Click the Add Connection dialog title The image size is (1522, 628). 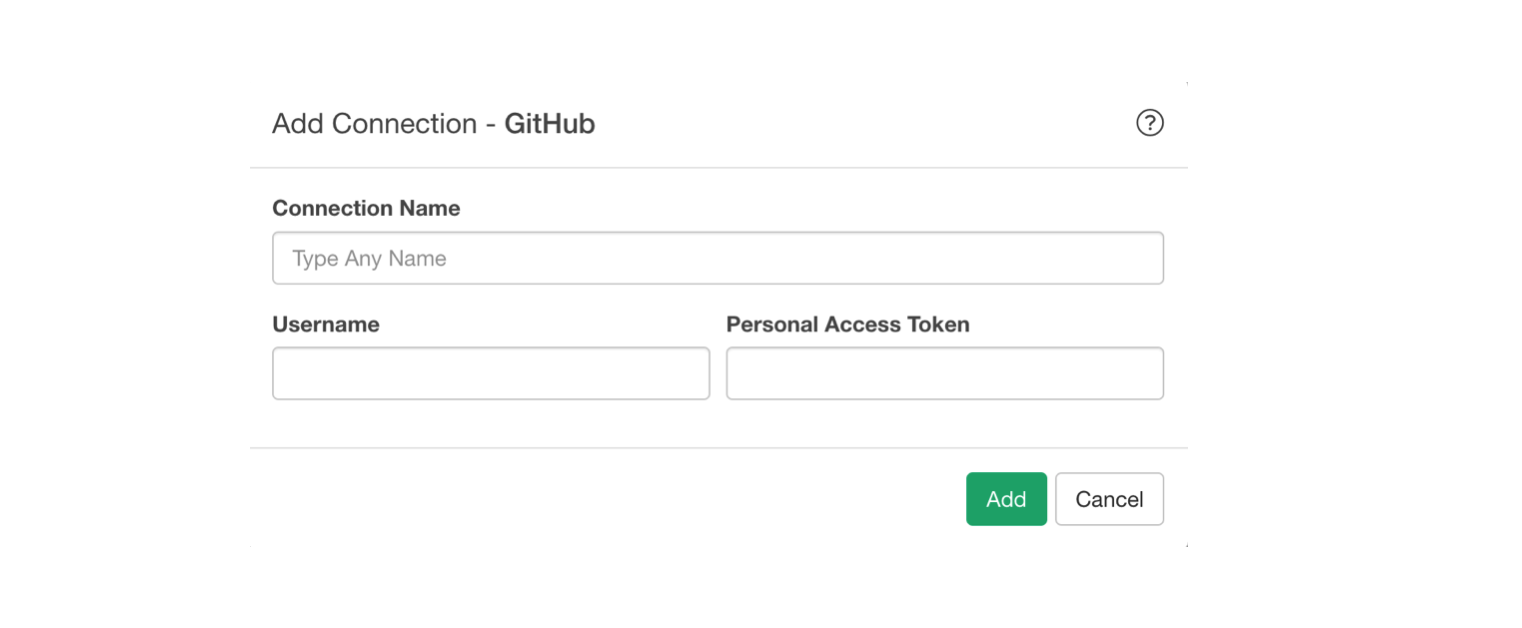point(433,124)
